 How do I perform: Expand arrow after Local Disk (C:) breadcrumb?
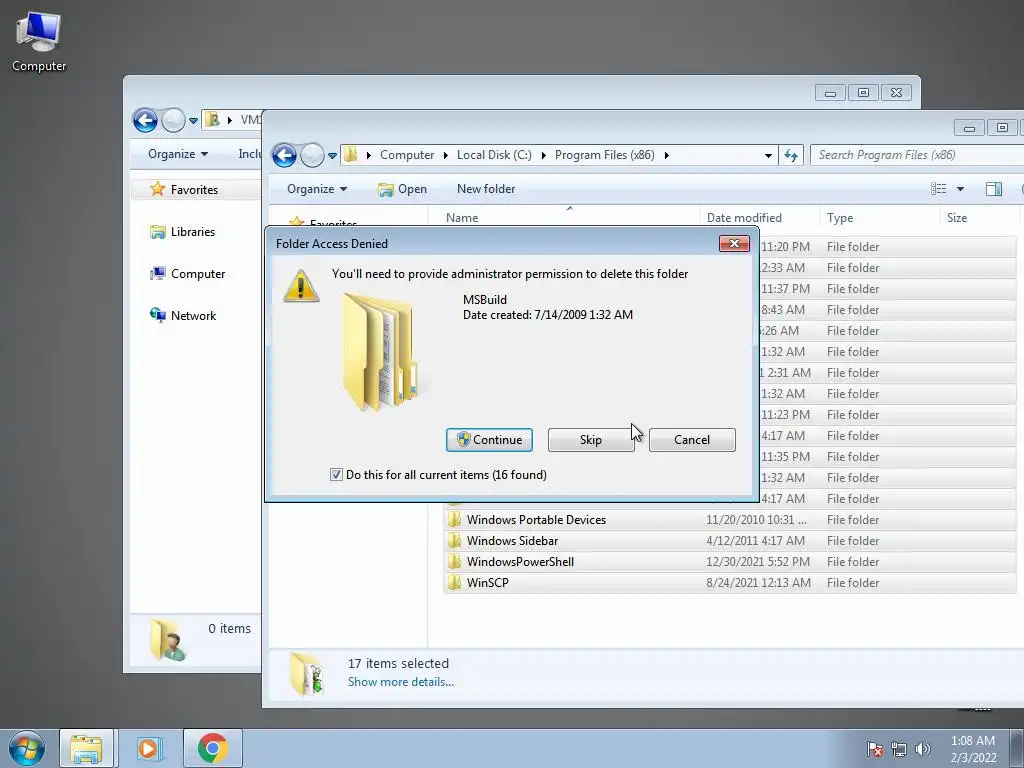tap(543, 155)
